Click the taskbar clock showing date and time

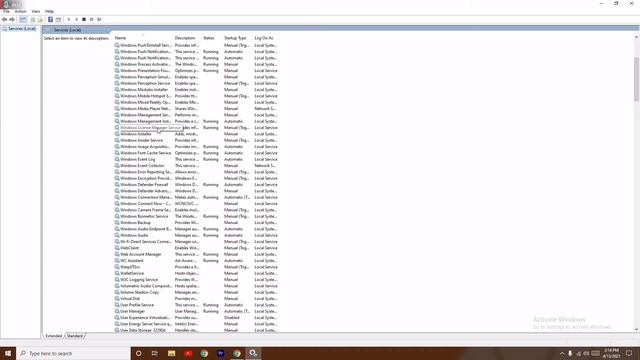coord(611,353)
